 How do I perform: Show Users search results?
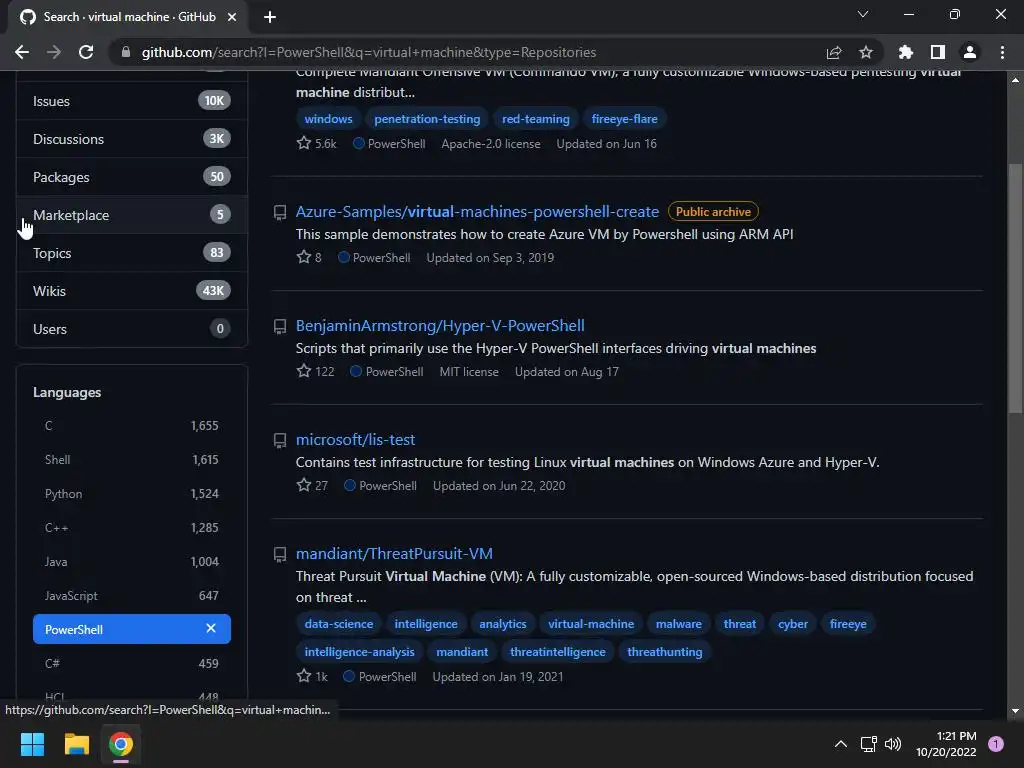coord(132,328)
